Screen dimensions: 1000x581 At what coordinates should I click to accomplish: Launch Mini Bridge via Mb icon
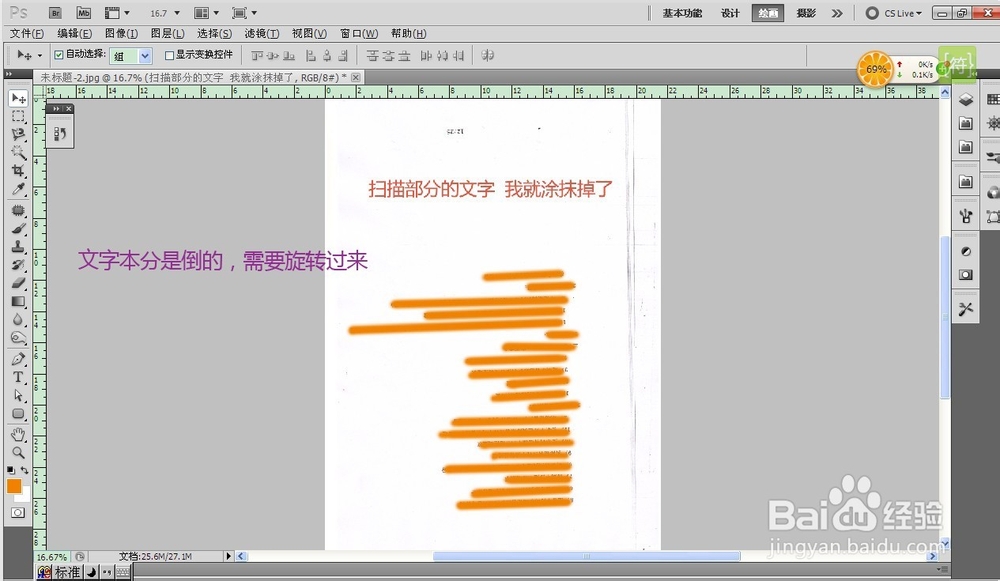84,13
